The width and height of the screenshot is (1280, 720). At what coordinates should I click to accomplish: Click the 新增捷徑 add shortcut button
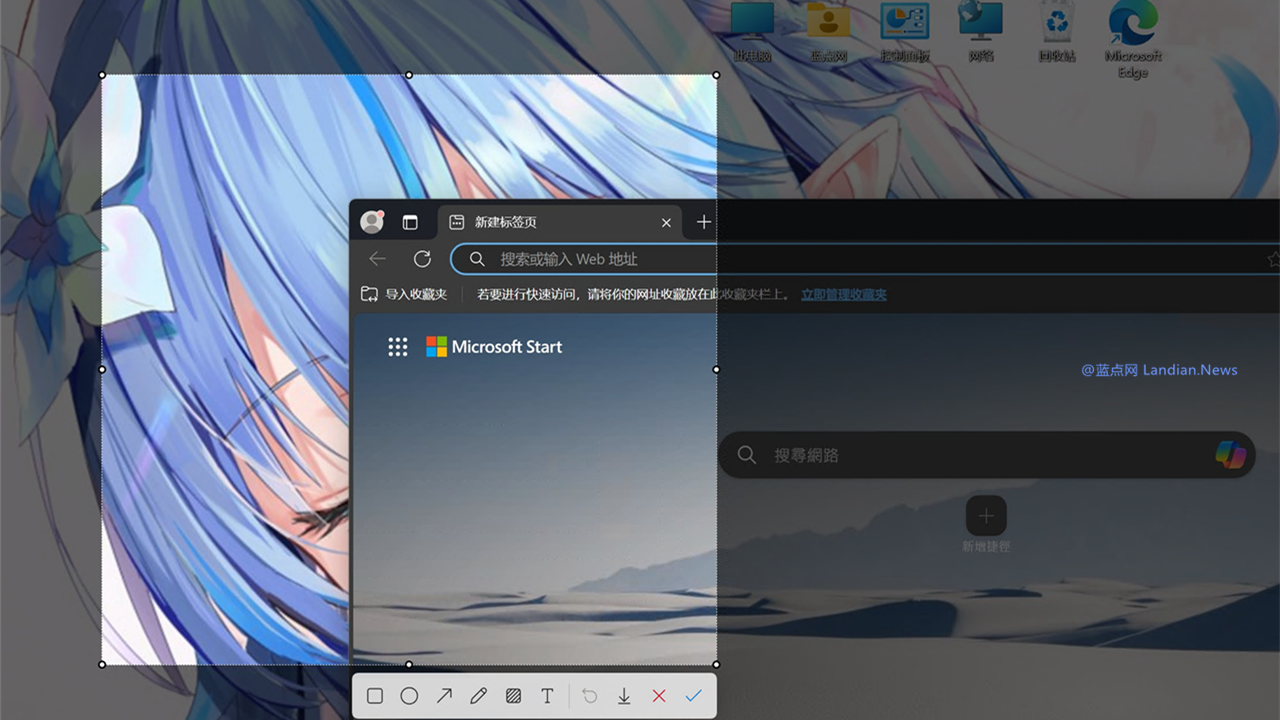[986, 516]
